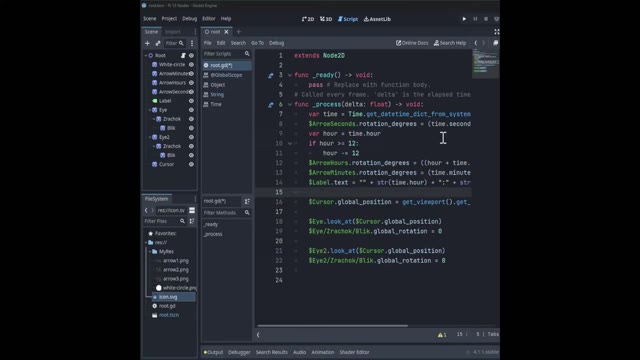Open the Debug menu in the top bar

point(189,19)
